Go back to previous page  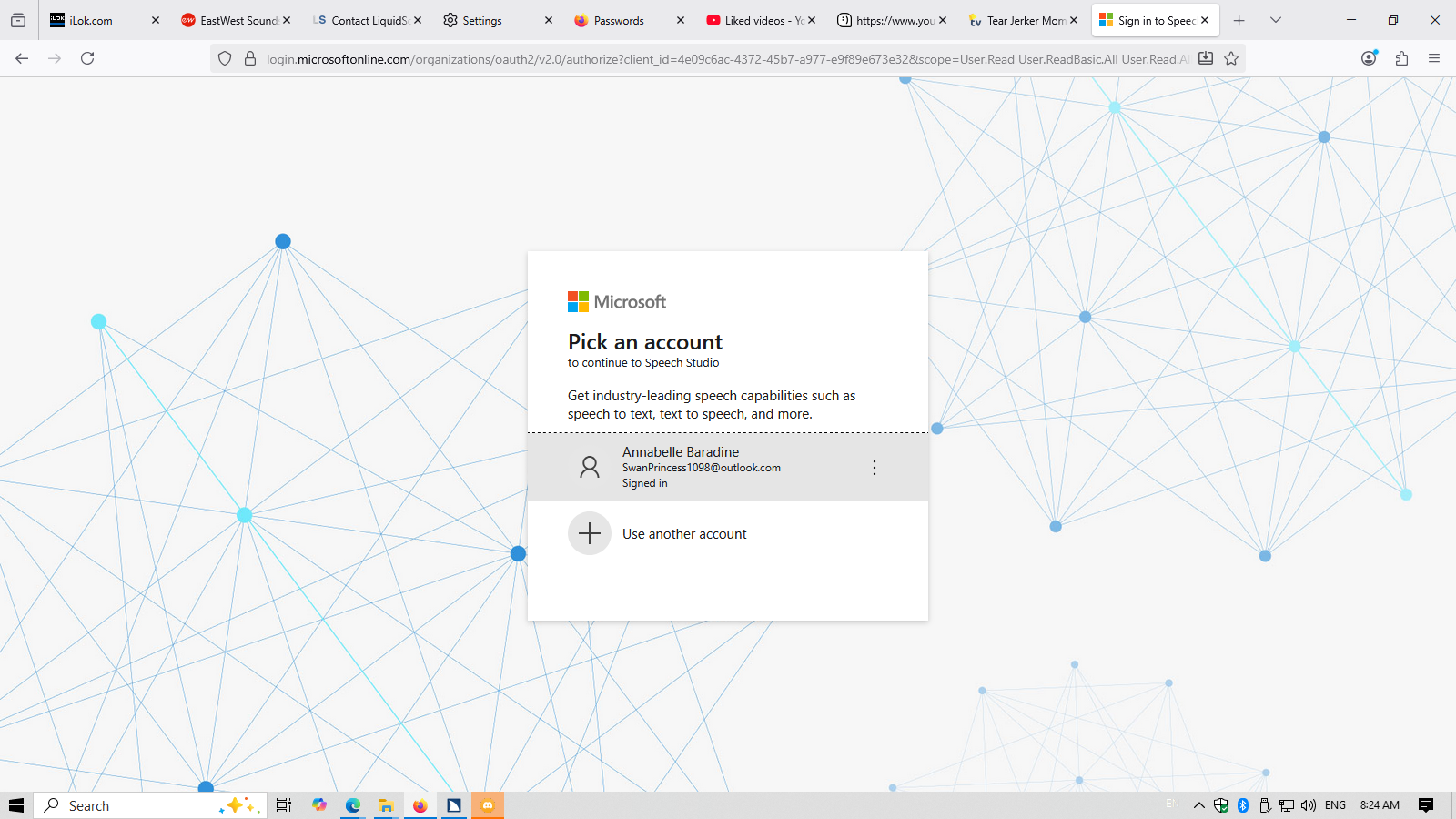pyautogui.click(x=22, y=58)
